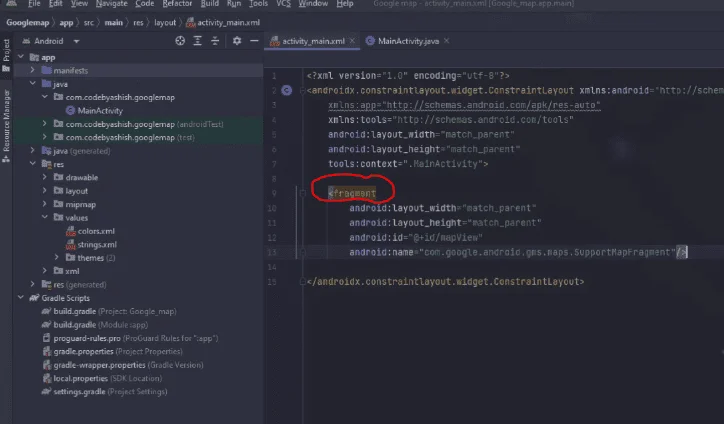Open the Tools menu
Screen dimensions: 724x424
(x=258, y=4)
